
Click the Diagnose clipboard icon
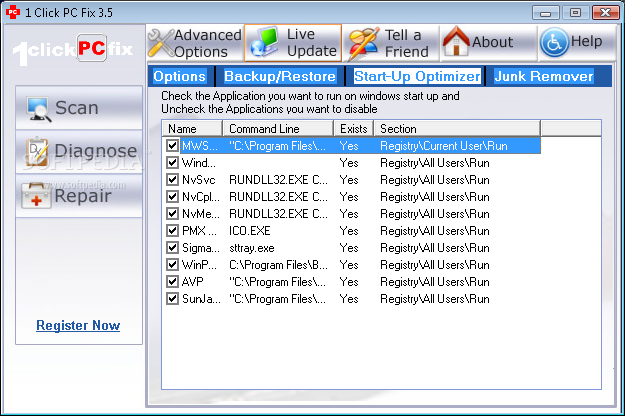37,151
